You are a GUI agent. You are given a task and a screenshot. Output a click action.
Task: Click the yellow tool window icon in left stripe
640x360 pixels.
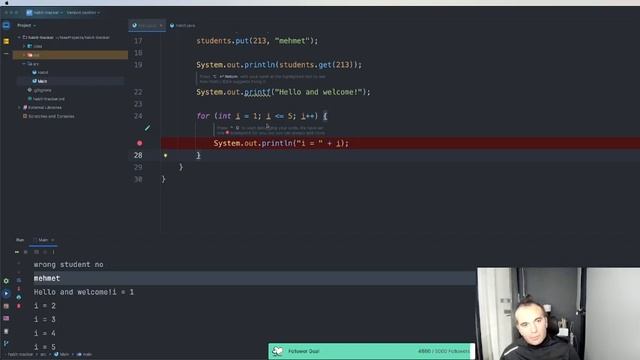[x=6, y=41]
